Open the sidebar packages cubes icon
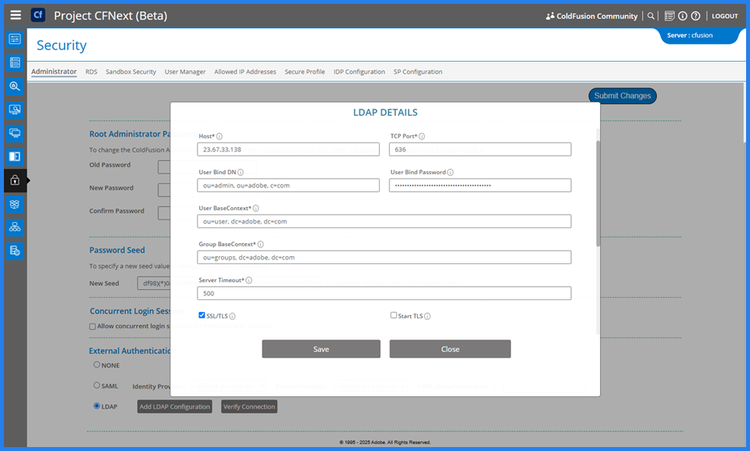750x451 pixels. [x=15, y=204]
